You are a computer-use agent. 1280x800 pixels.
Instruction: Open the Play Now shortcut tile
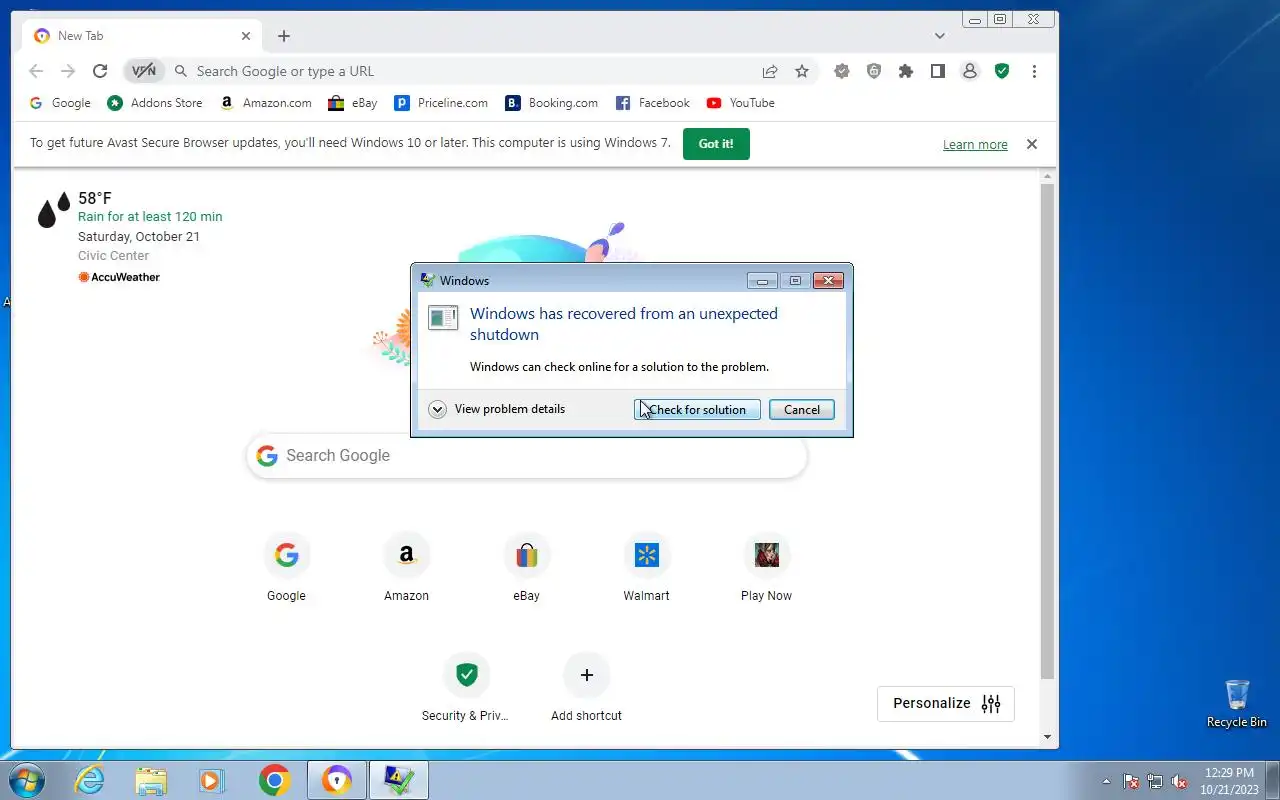tap(767, 568)
